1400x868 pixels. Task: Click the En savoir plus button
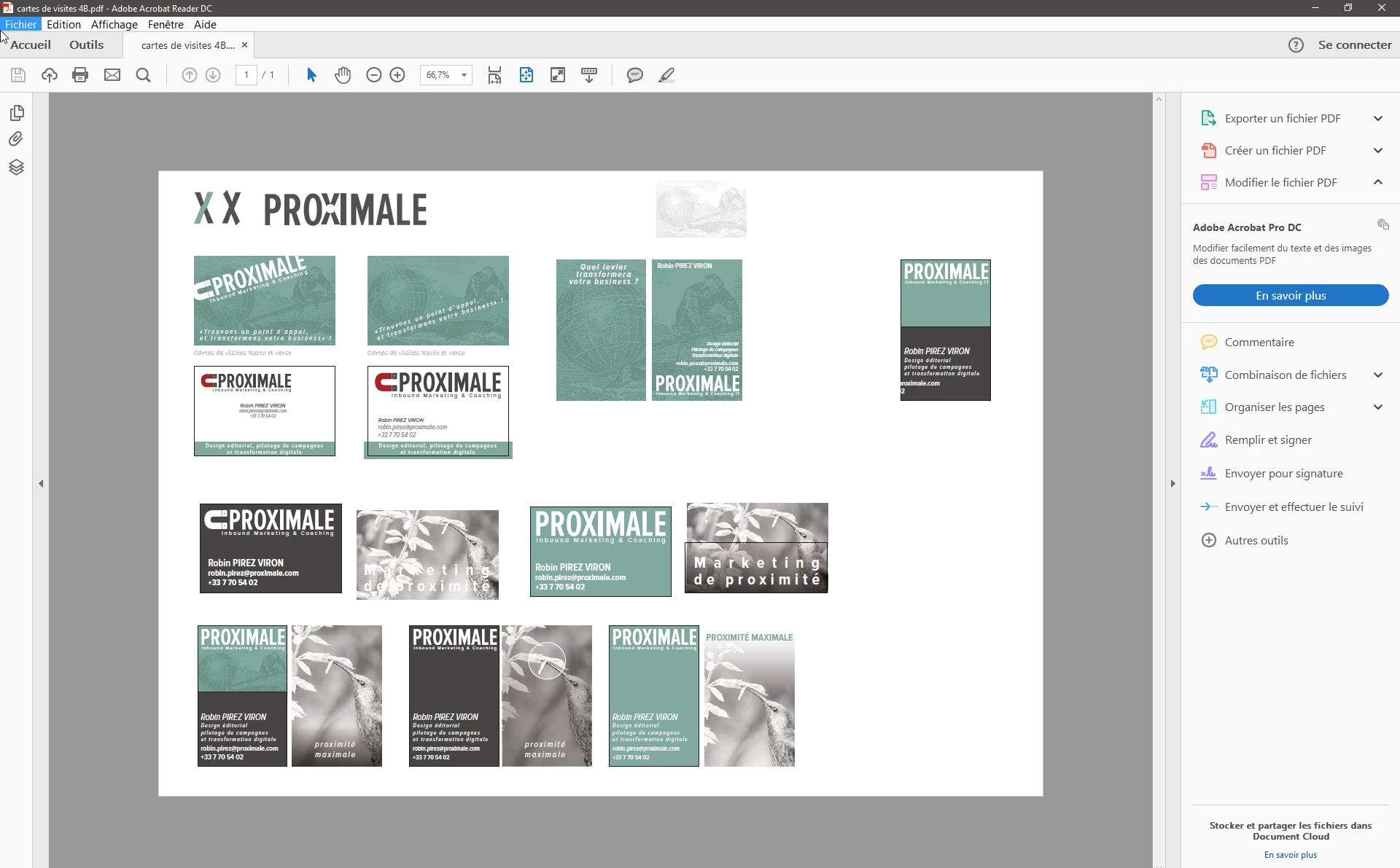pos(1290,295)
